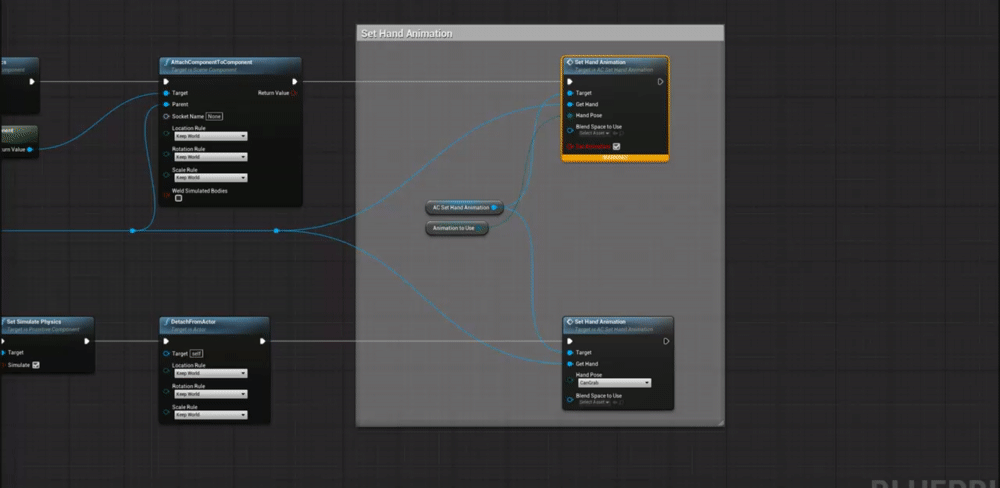Viewport: 1000px width, 488px height.
Task: Click WARNING banner on Set Hand Animation node
Action: pos(615,157)
